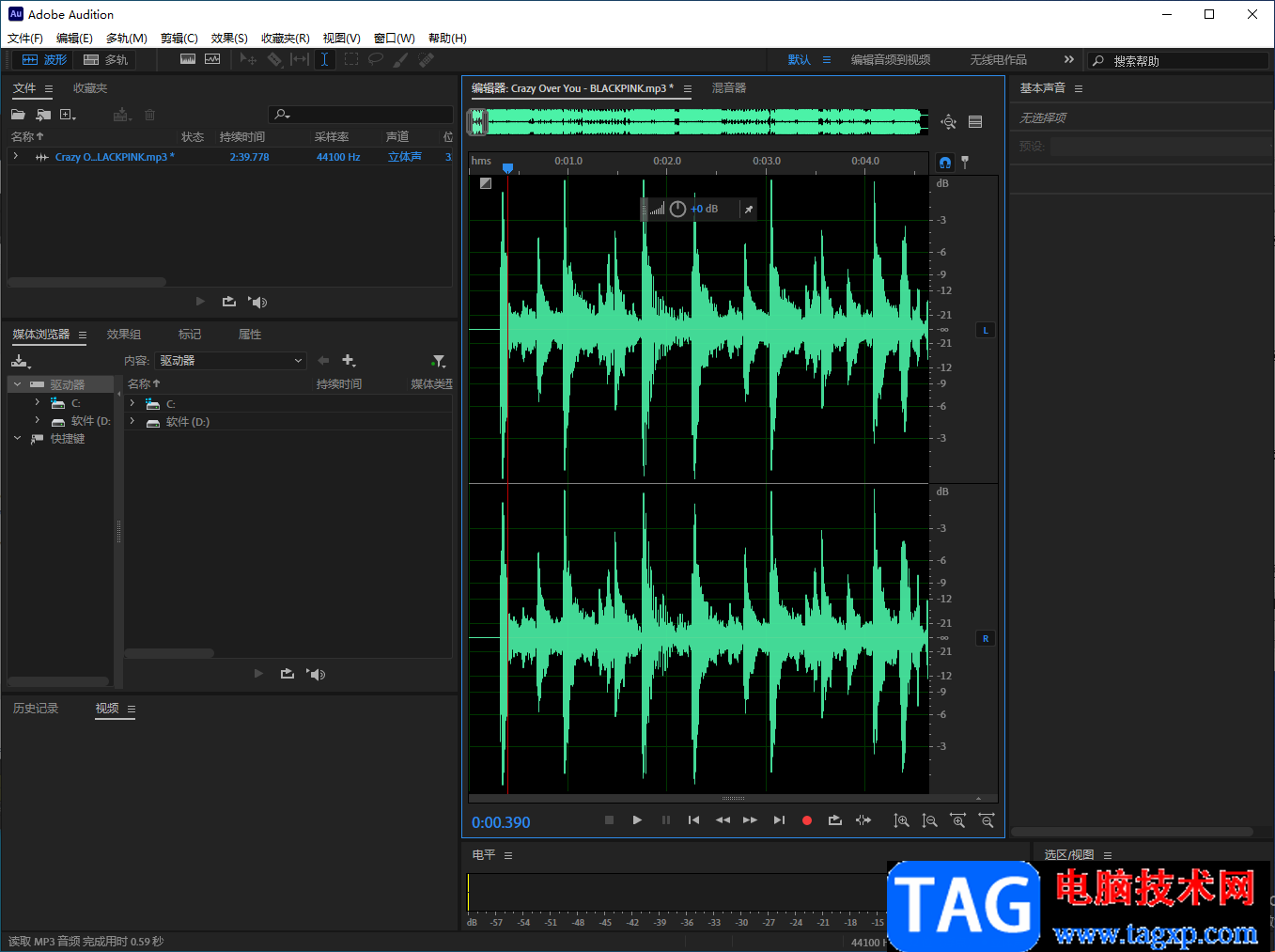Select the Move tool in toolbar

(248, 59)
